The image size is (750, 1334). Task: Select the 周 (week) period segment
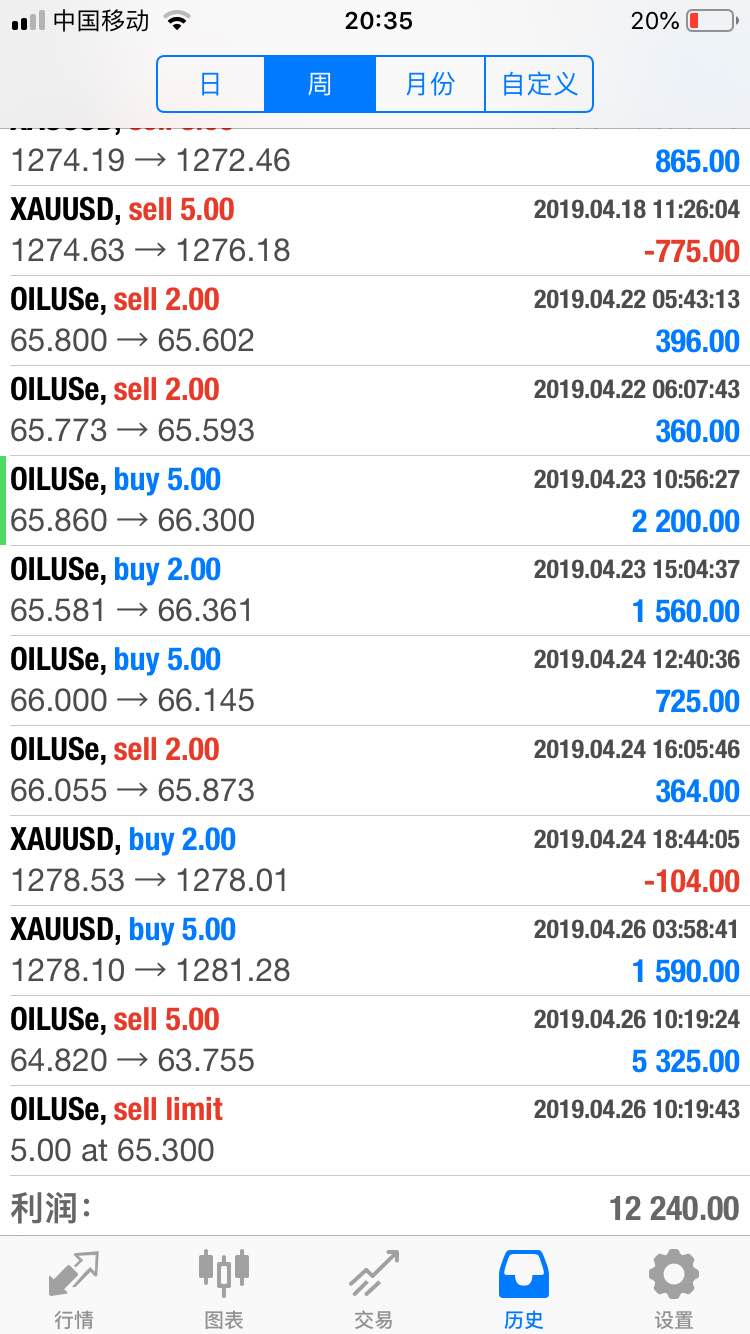pyautogui.click(x=320, y=84)
